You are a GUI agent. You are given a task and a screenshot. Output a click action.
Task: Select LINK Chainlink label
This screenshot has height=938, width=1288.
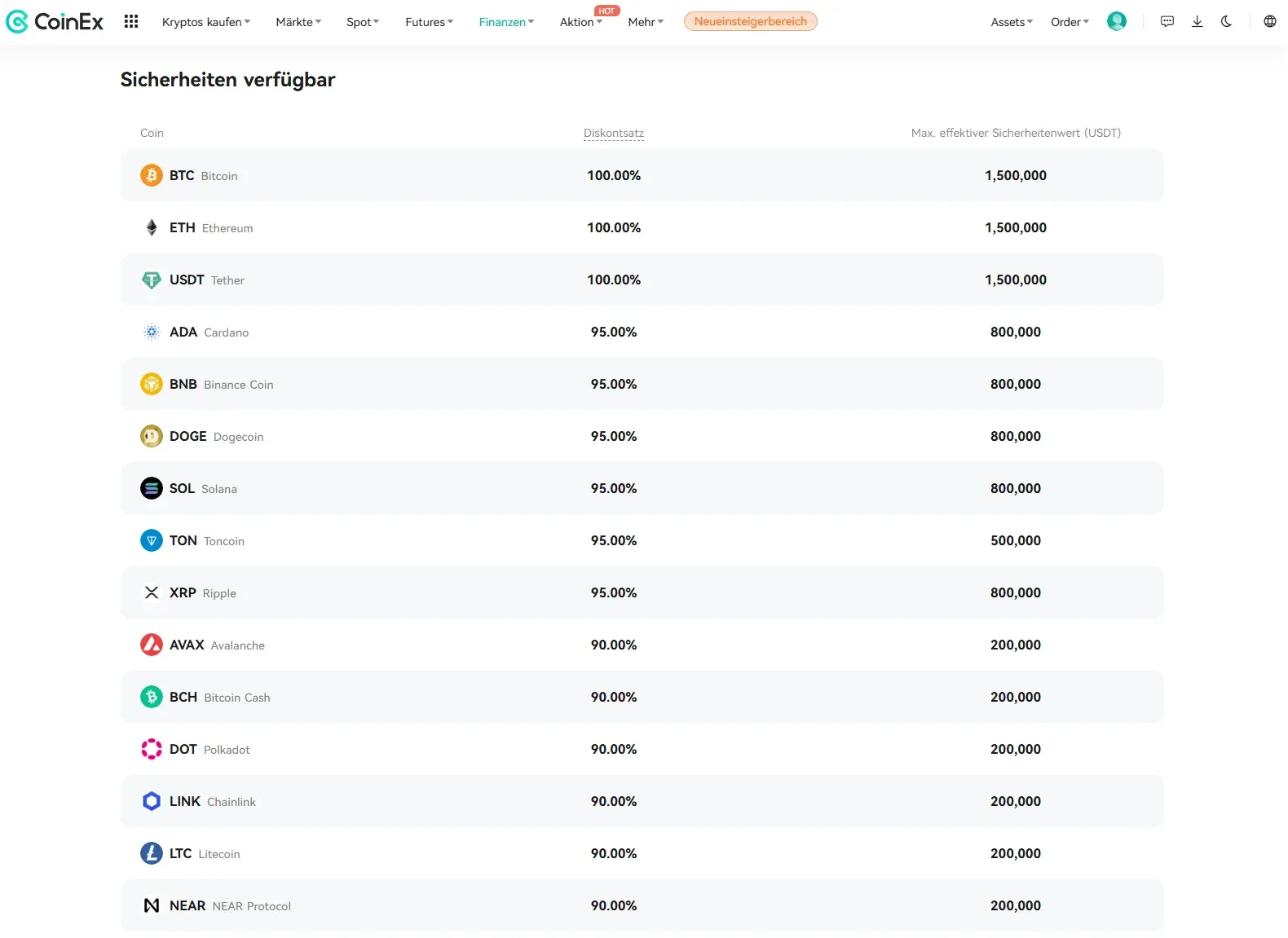pyautogui.click(x=213, y=801)
